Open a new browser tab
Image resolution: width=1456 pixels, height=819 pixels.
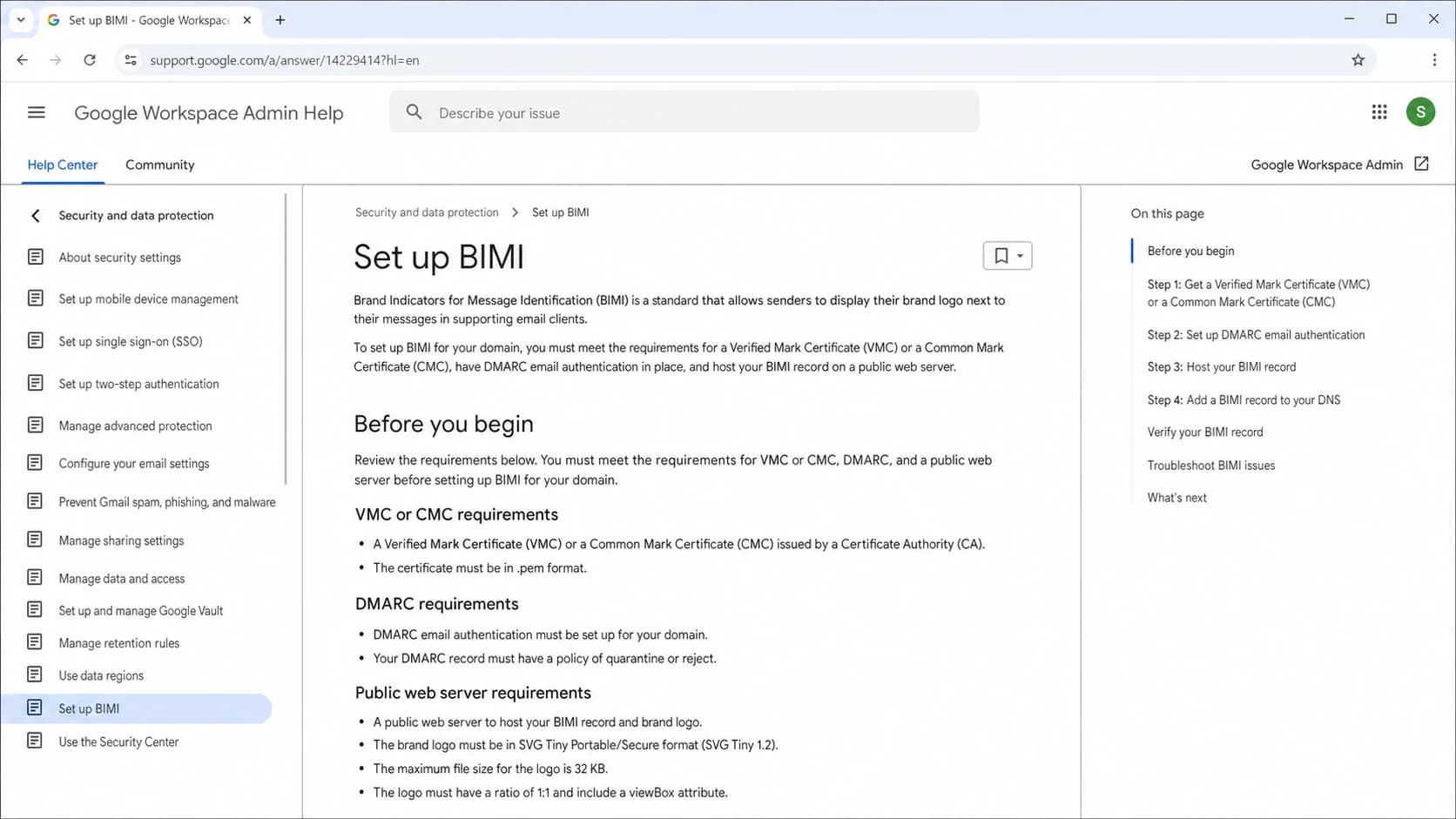pyautogui.click(x=280, y=20)
